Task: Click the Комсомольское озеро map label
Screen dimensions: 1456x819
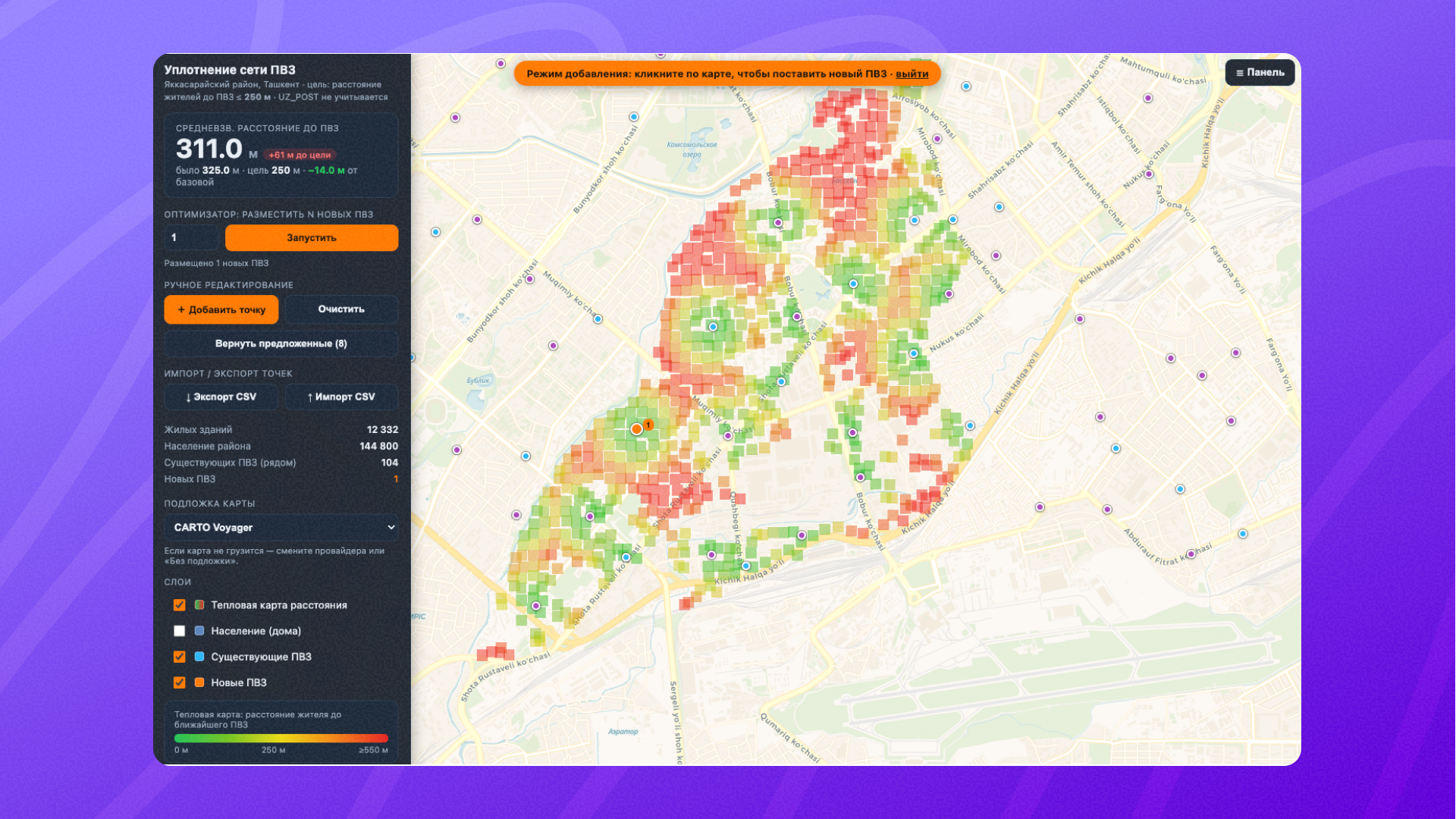Action: click(x=692, y=149)
